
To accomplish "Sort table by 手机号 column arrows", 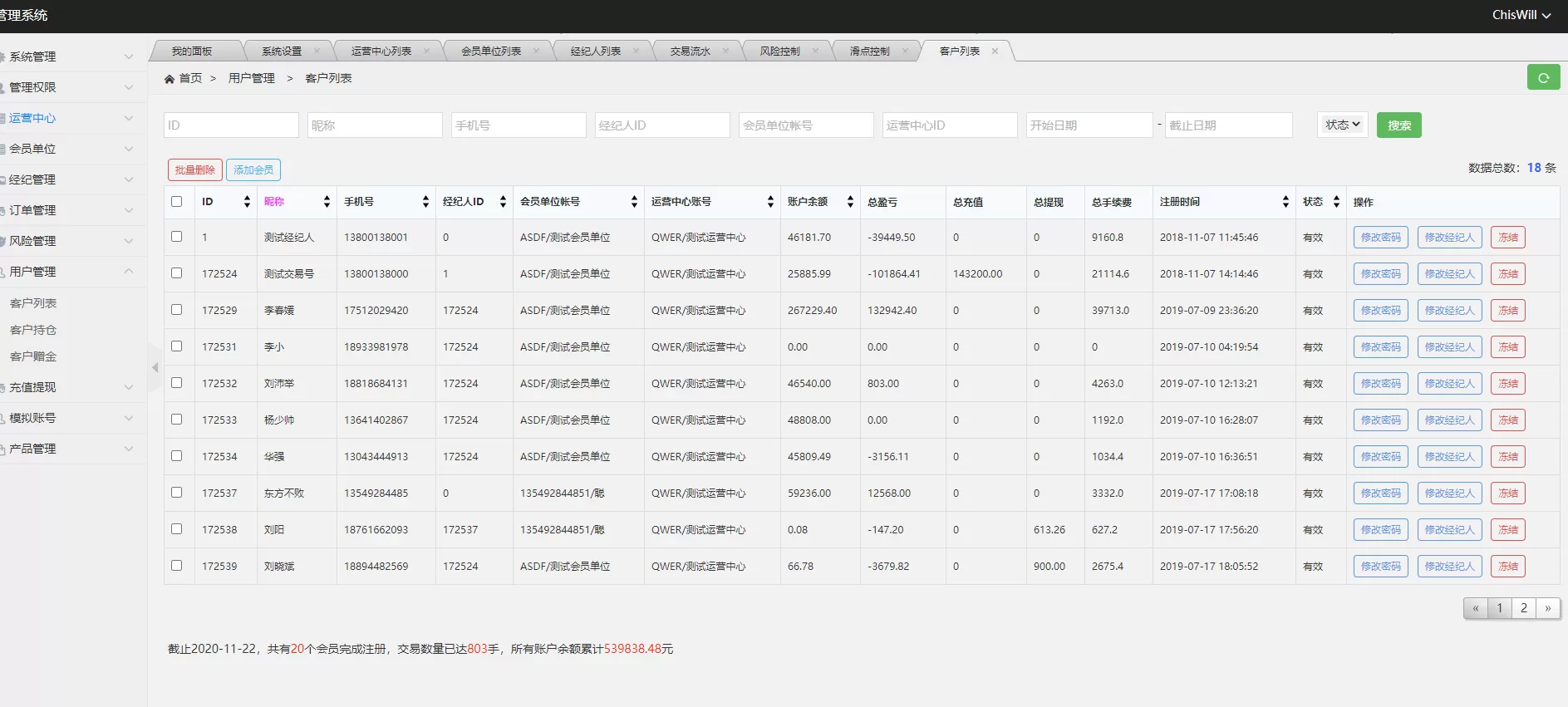I will [425, 202].
